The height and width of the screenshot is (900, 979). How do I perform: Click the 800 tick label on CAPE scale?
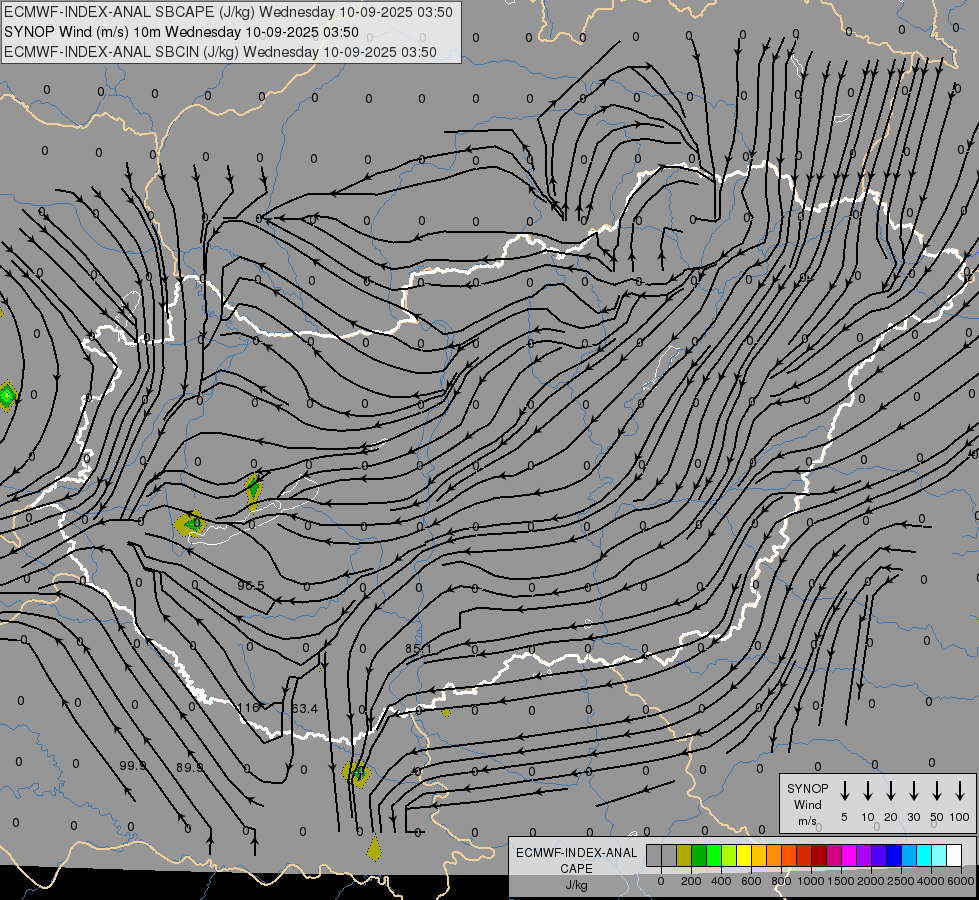[x=781, y=881]
